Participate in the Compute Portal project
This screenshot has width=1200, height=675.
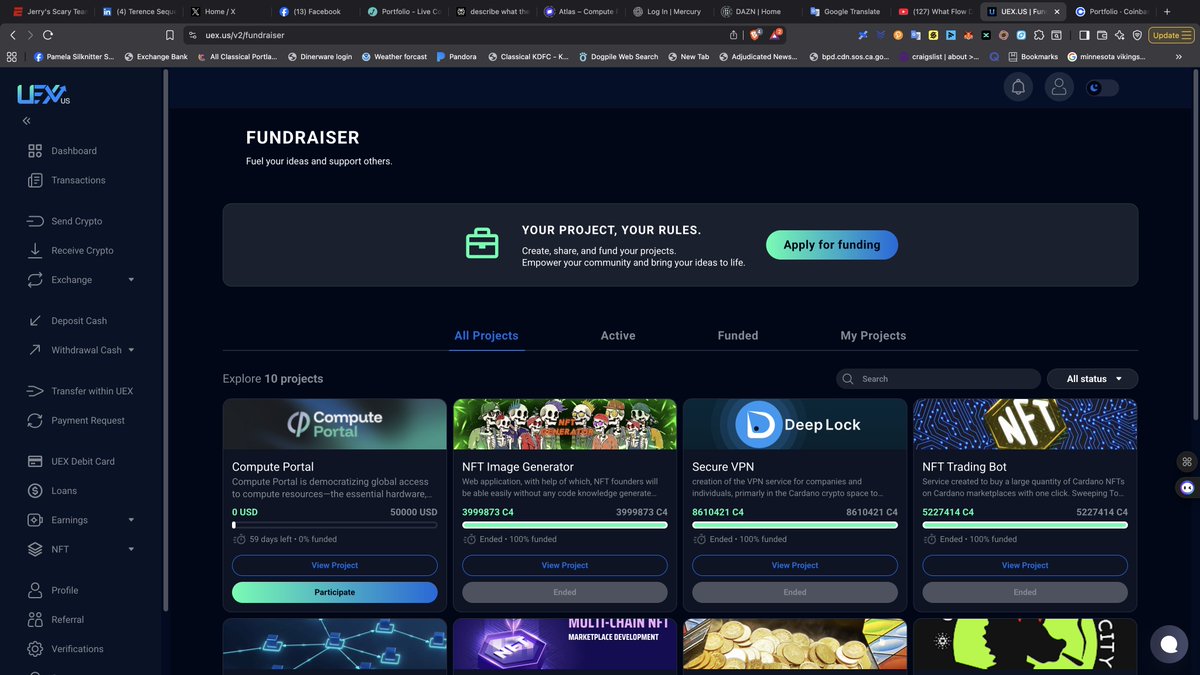334,592
